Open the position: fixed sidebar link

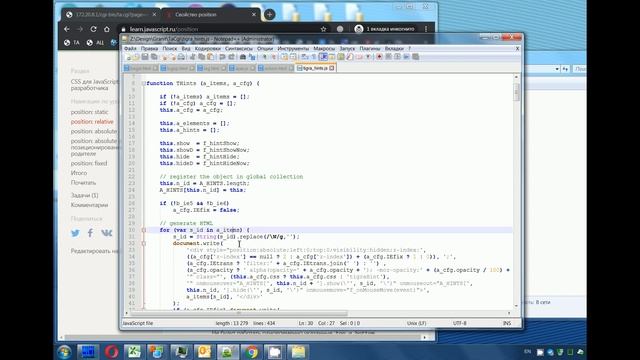(89, 163)
